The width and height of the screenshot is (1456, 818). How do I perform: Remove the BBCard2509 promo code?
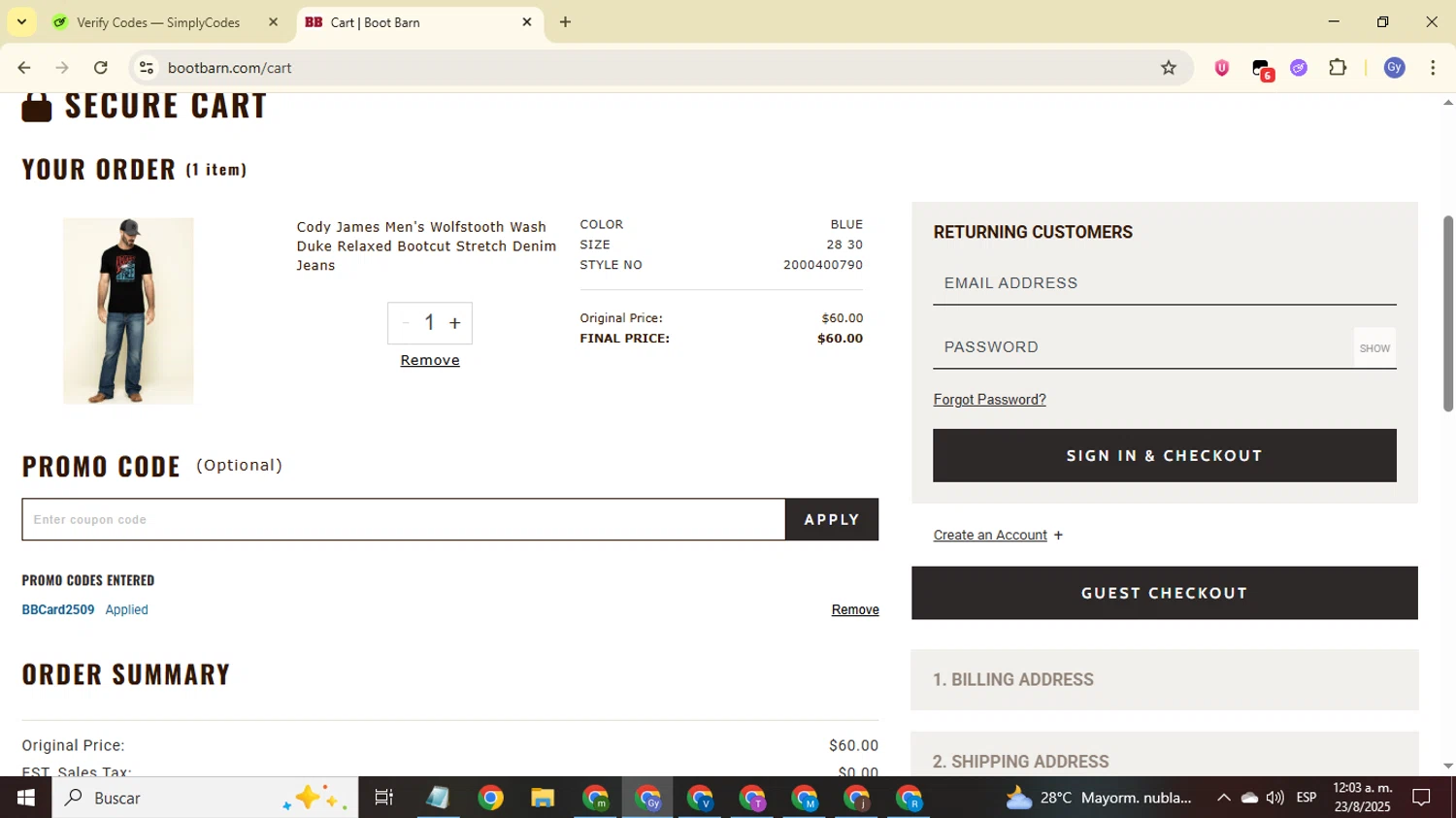(x=855, y=609)
